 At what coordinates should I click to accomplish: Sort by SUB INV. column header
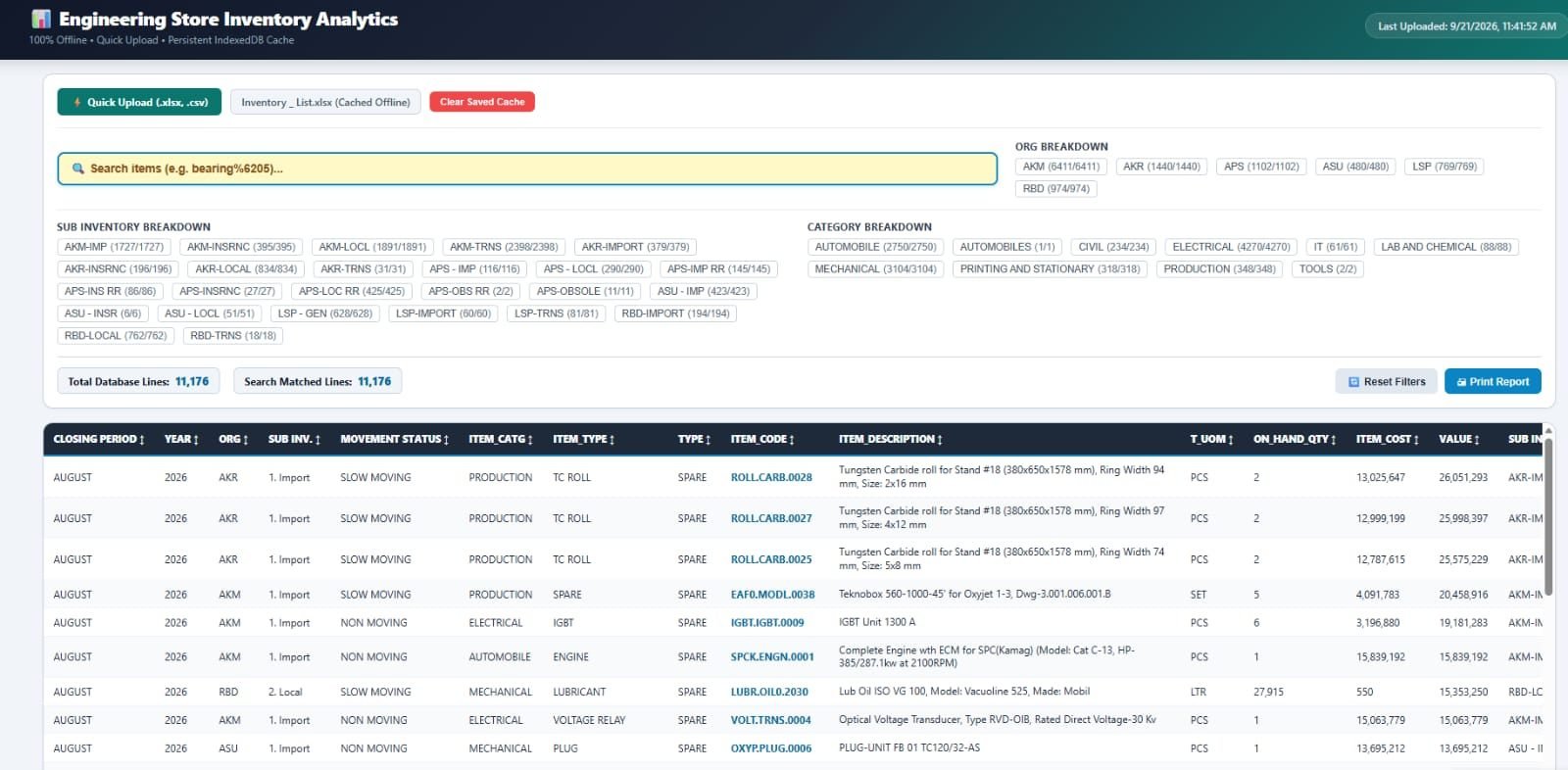(294, 439)
